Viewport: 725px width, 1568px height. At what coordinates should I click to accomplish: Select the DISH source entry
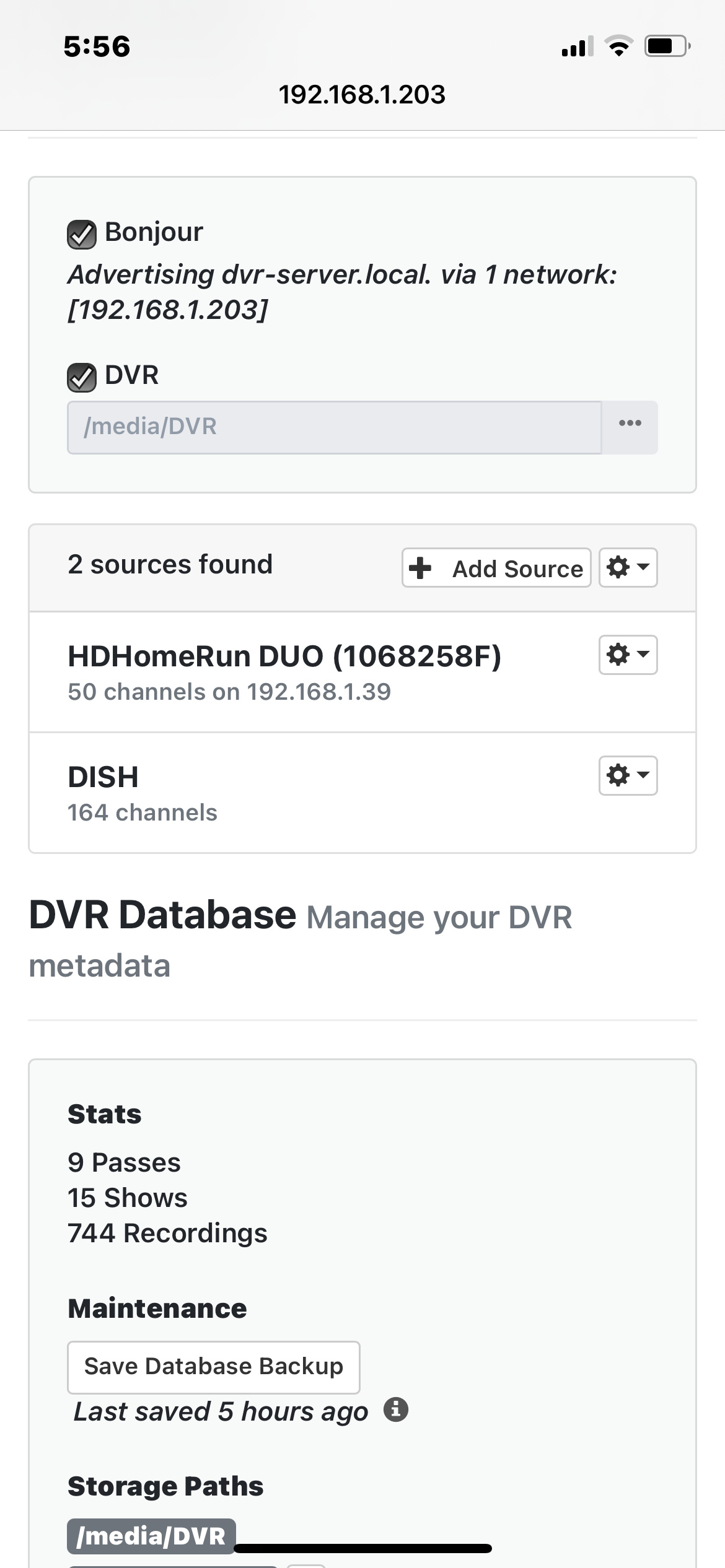coord(103,777)
